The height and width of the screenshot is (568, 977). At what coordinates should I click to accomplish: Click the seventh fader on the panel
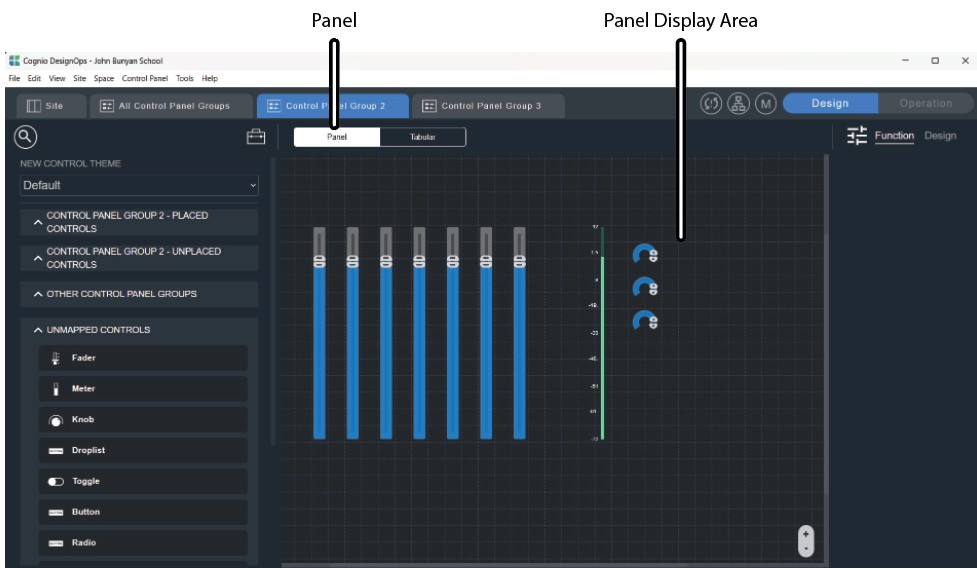point(520,333)
